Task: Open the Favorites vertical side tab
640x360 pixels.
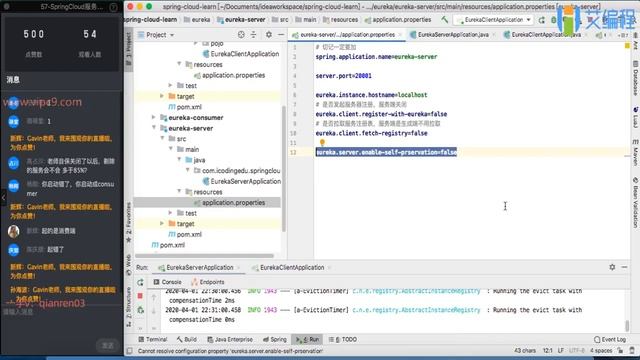Action: pos(129,222)
